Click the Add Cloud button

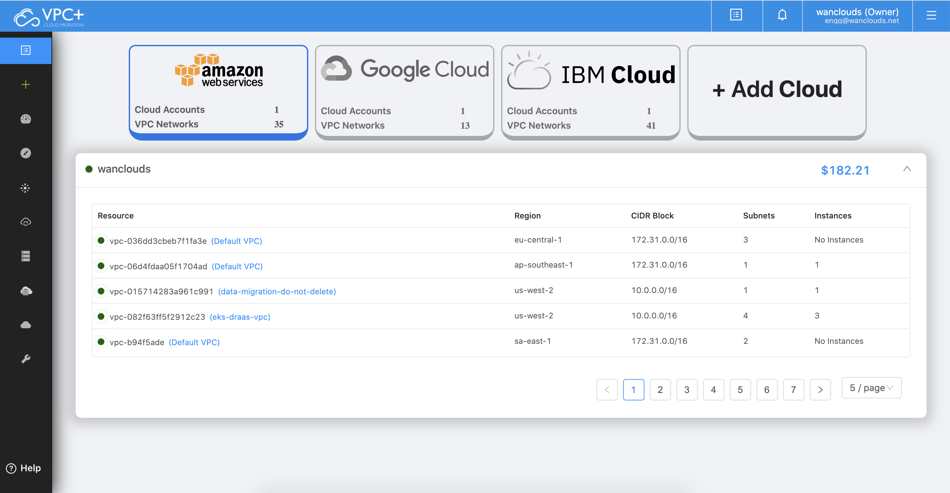tap(776, 90)
